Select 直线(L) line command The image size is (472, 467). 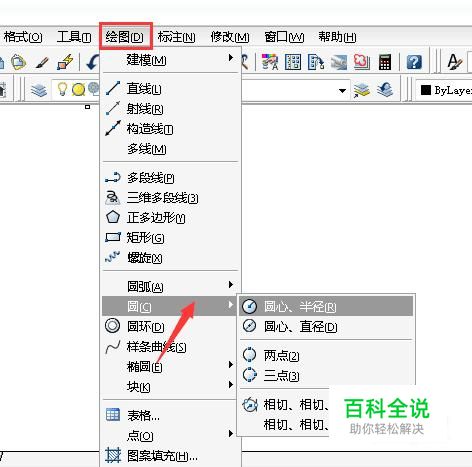click(x=171, y=89)
